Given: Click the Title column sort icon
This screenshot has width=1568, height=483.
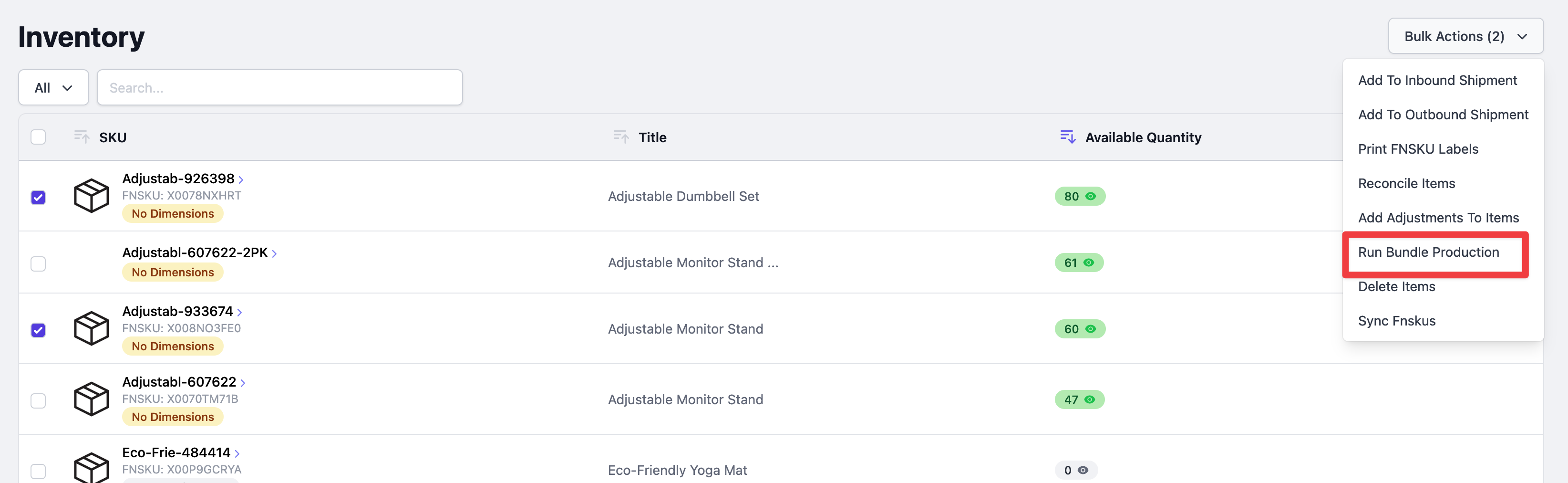Looking at the screenshot, I should 620,136.
